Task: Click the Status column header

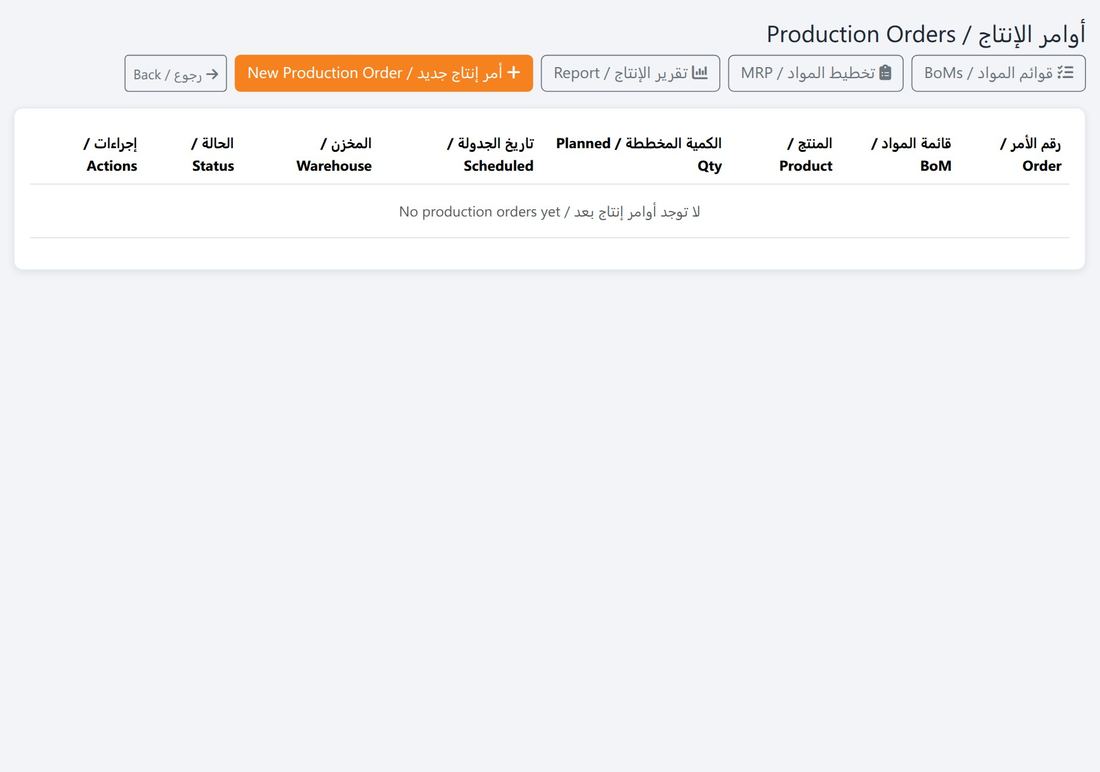Action: (213, 154)
